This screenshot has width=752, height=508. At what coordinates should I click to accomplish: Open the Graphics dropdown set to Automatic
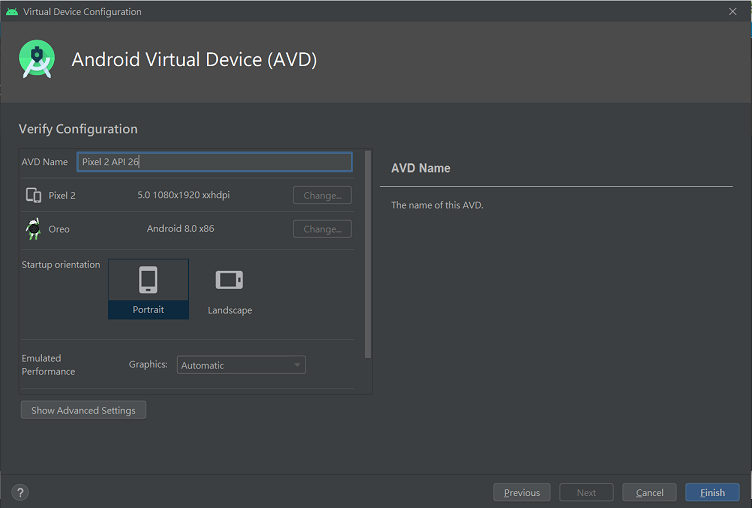tap(241, 365)
